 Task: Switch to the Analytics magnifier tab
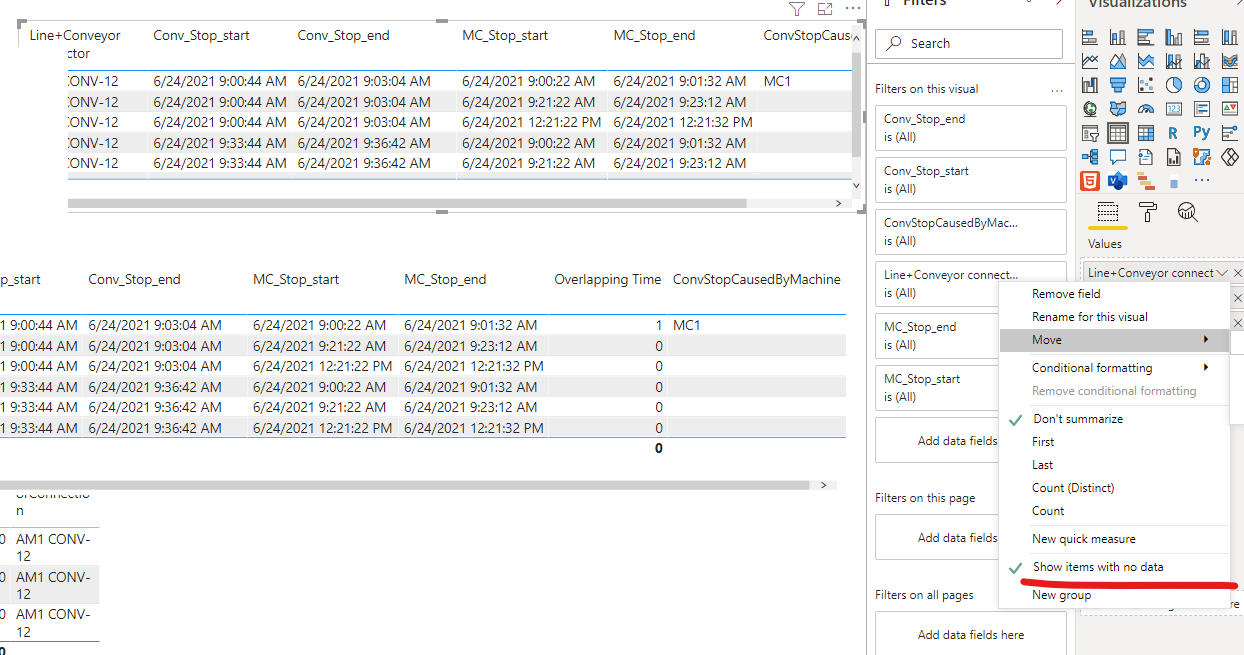click(x=1188, y=212)
